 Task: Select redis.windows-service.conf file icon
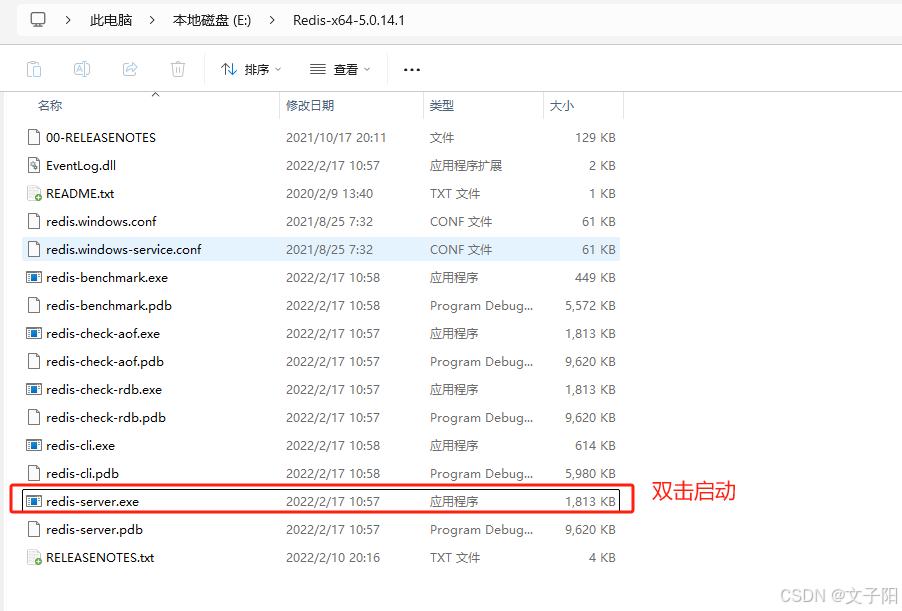[x=34, y=249]
